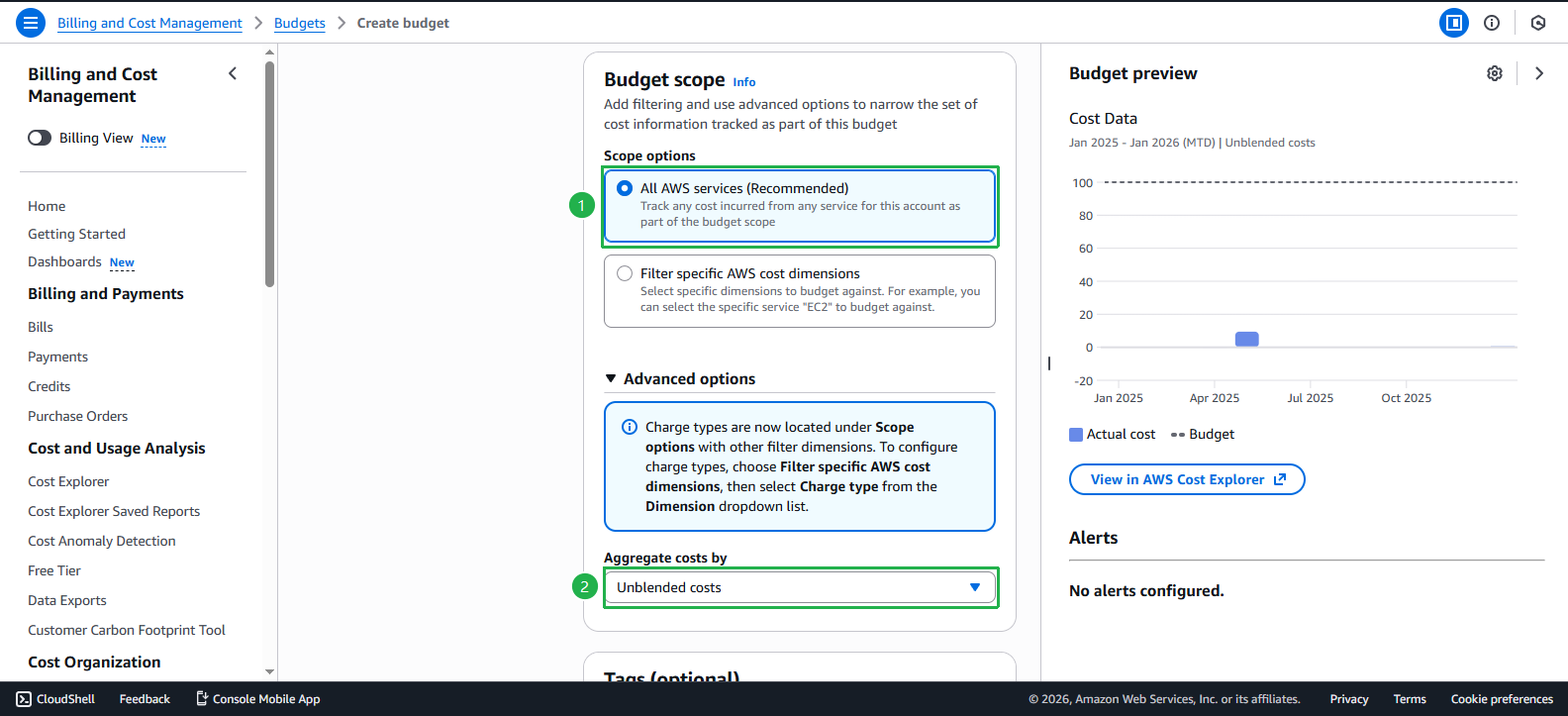Open the Budget scope Info link
The image size is (1568, 716).
tap(744, 82)
